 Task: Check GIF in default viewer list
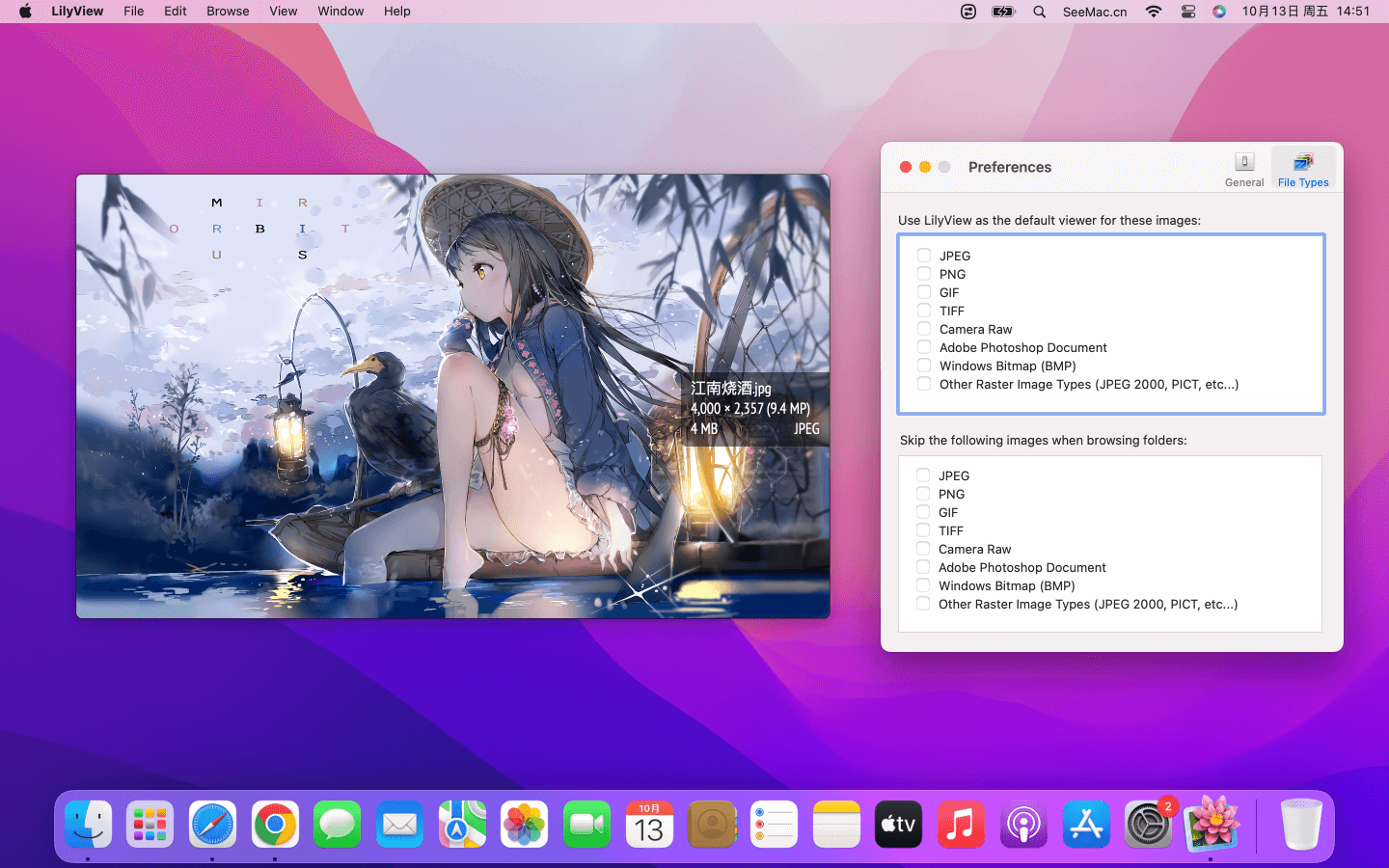[x=924, y=292]
